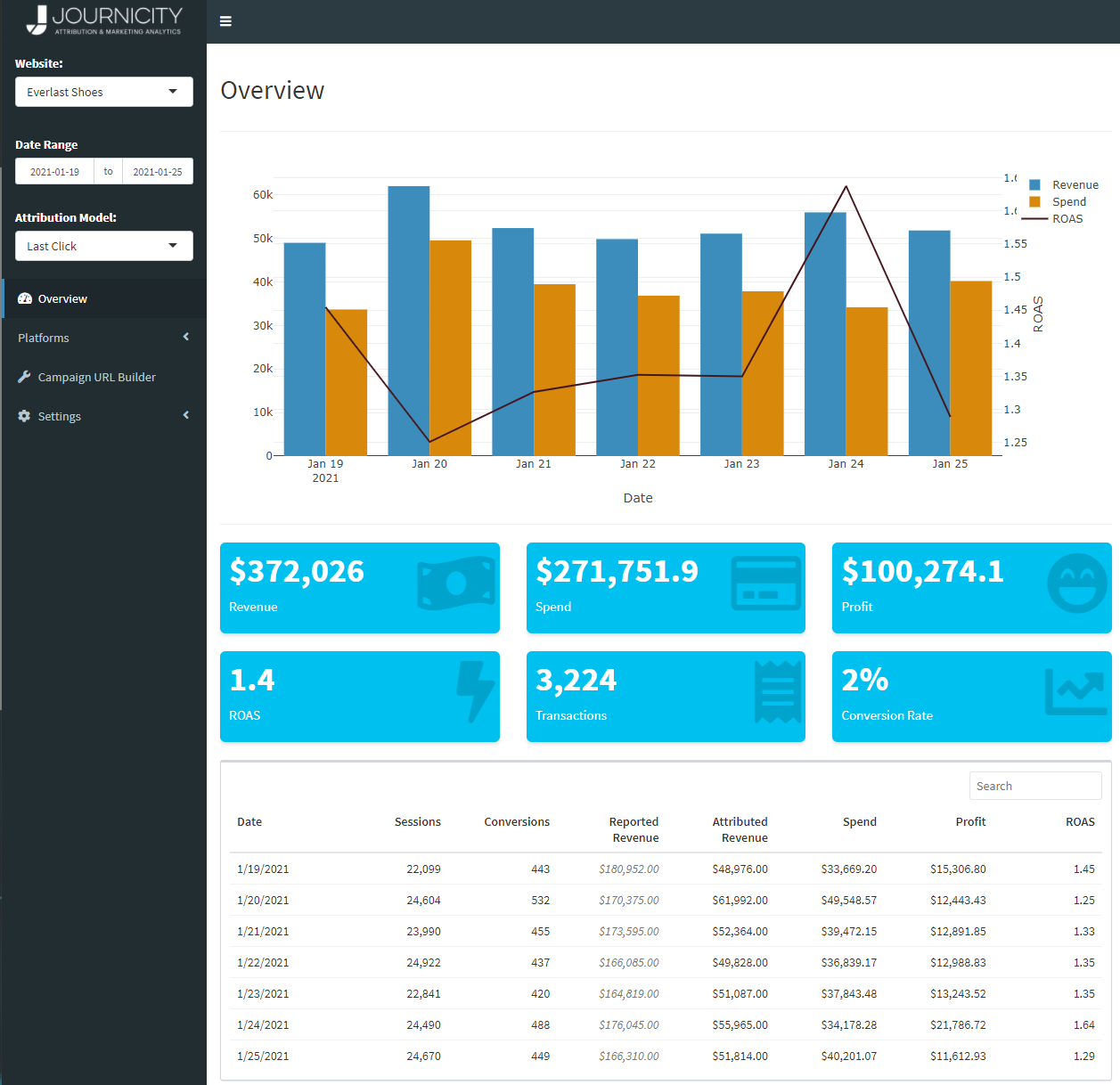This screenshot has width=1120, height=1085.
Task: Click reported revenue $180,952.00
Action: pyautogui.click(x=629, y=869)
